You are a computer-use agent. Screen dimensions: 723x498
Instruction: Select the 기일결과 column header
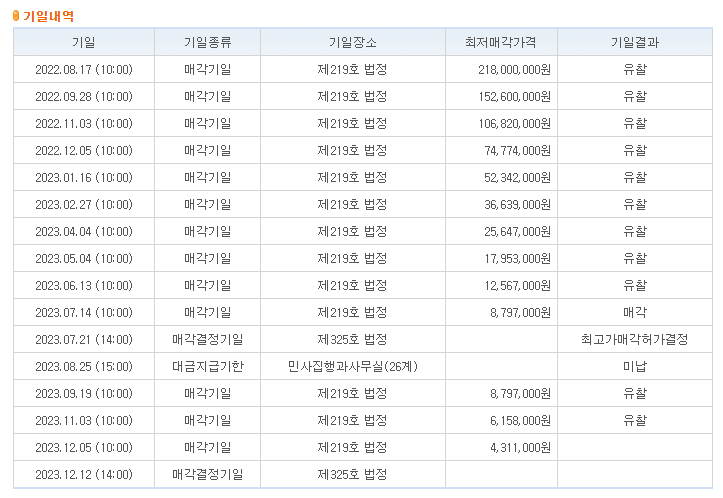click(635, 42)
